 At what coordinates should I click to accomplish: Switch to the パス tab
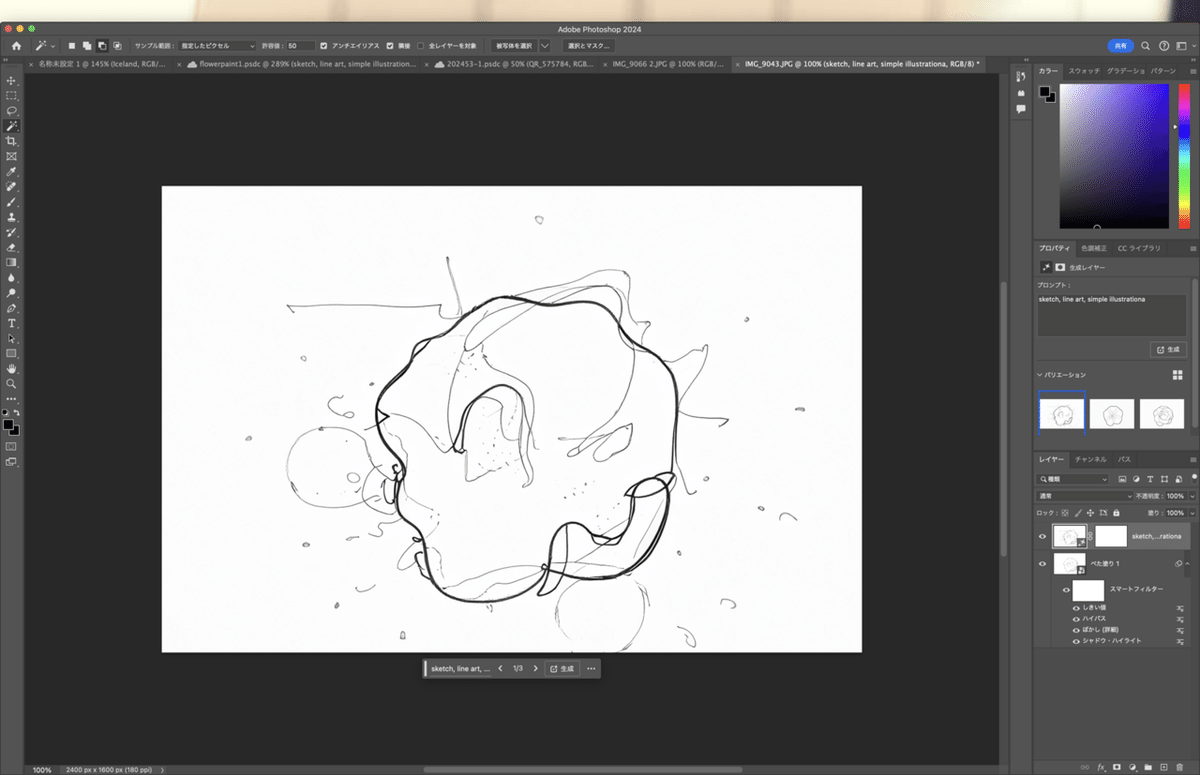tap(1125, 459)
